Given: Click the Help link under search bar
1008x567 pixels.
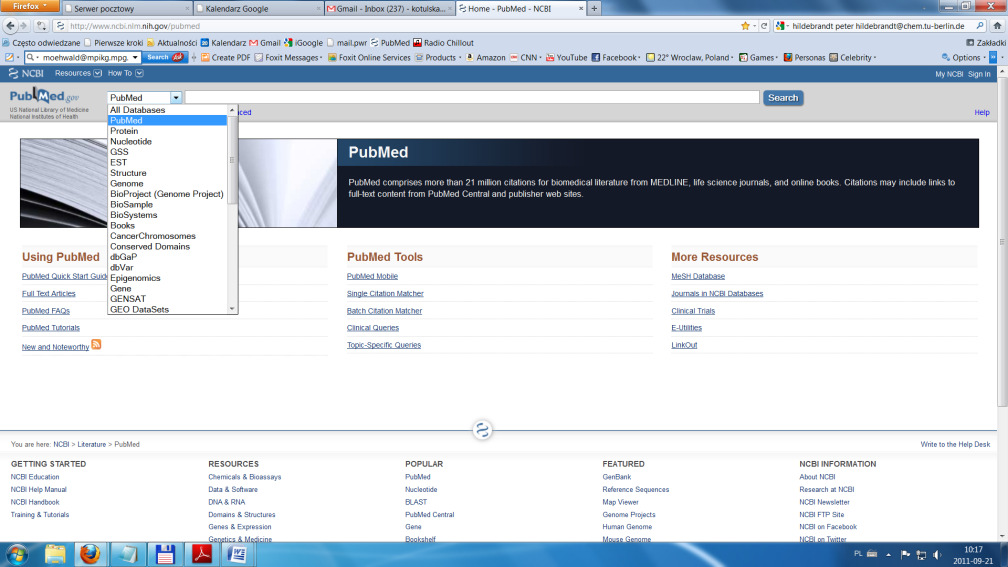Looking at the screenshot, I should pos(982,112).
